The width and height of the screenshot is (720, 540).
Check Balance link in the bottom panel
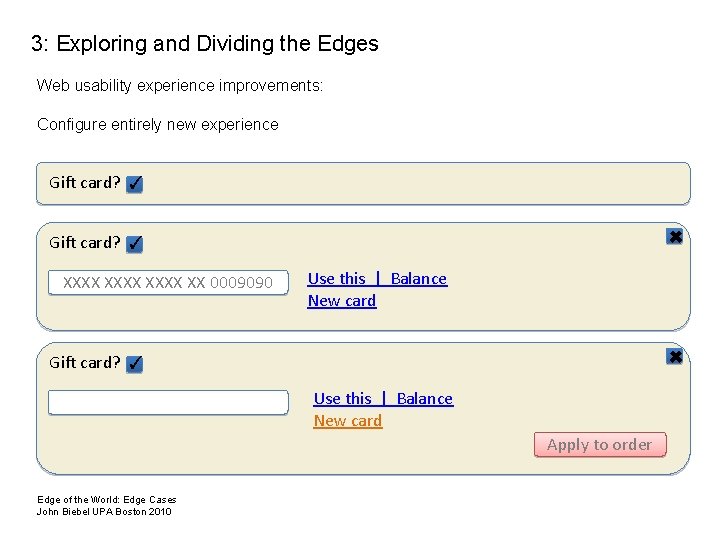424,399
